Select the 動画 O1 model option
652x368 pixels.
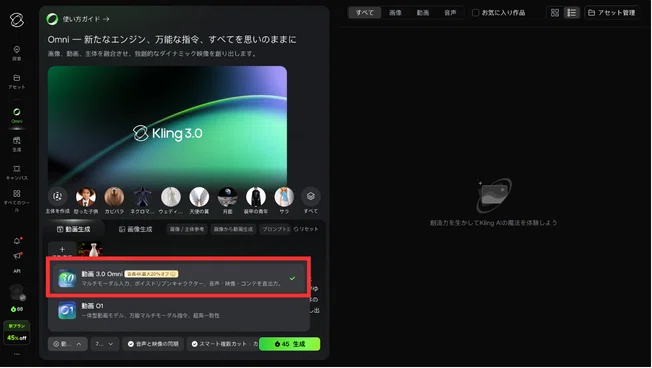pyautogui.click(x=178, y=310)
